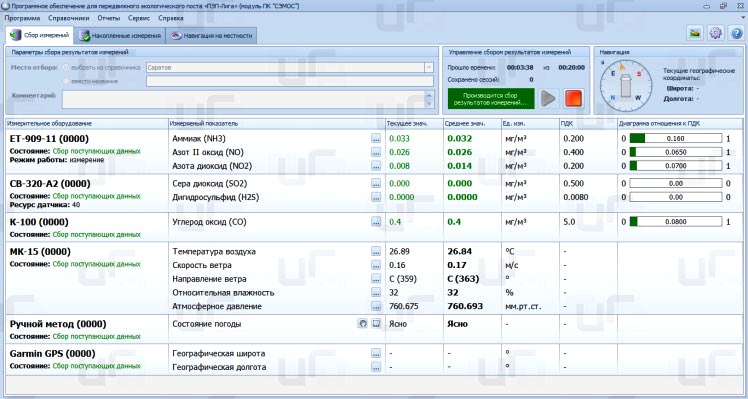Open details button for Дигидросульфид (H2S)
Image resolution: width=748 pixels, height=399 pixels.
(376, 198)
